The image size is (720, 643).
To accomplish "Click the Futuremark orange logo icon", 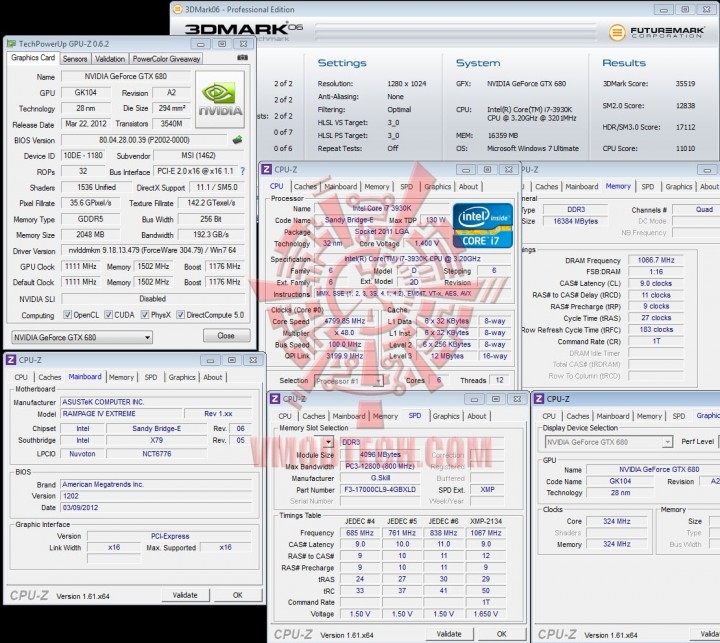I will [x=617, y=32].
